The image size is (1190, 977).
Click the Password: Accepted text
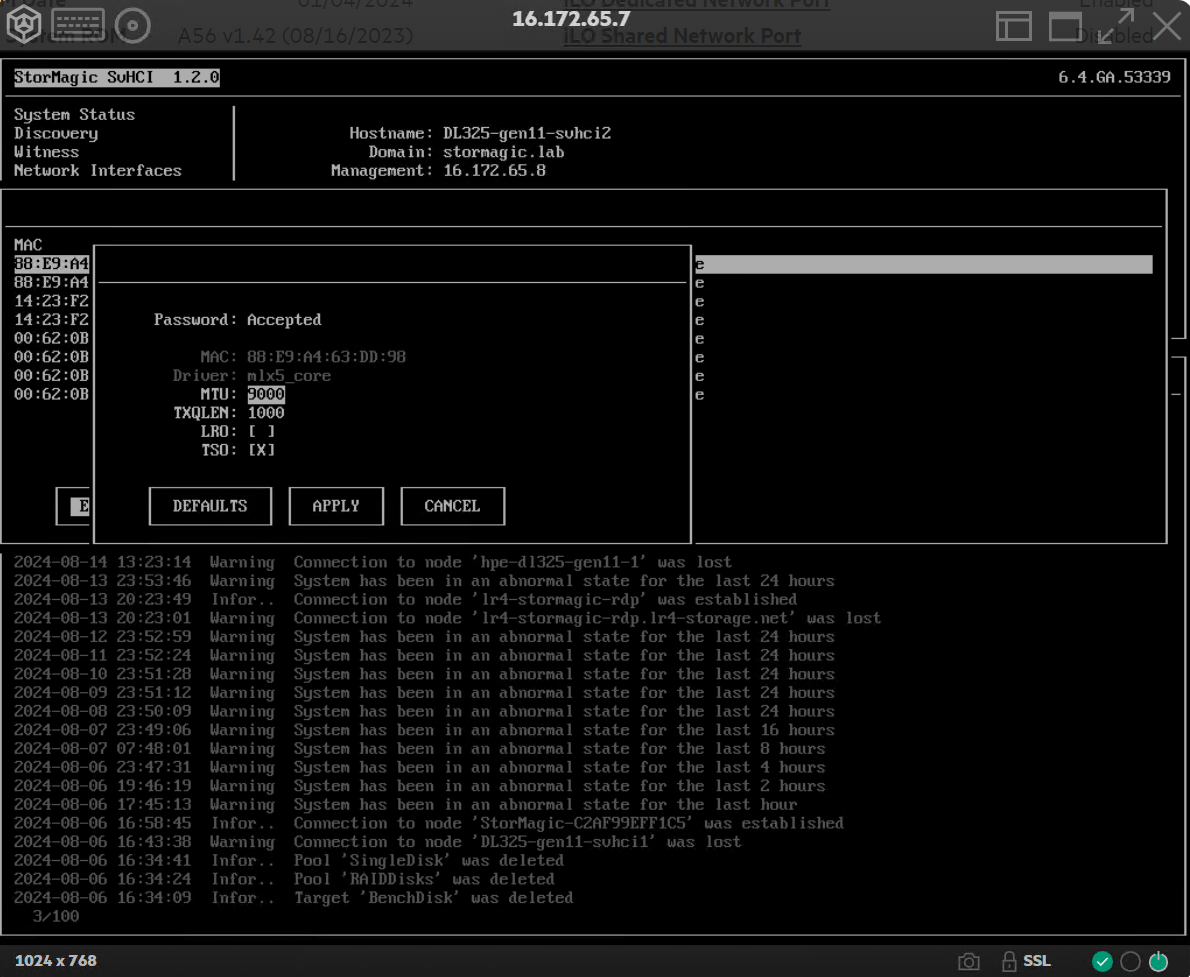pos(238,320)
